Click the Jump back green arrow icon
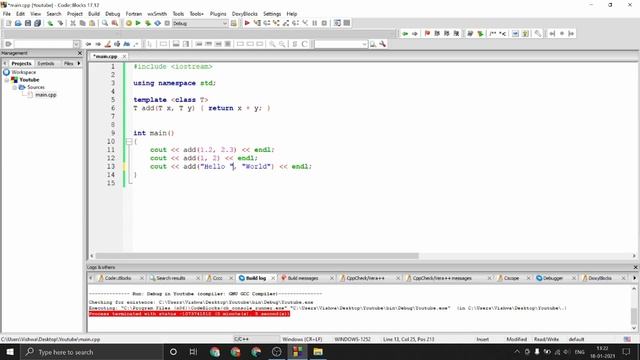Screen dimensions: 640x360 pos(405,33)
